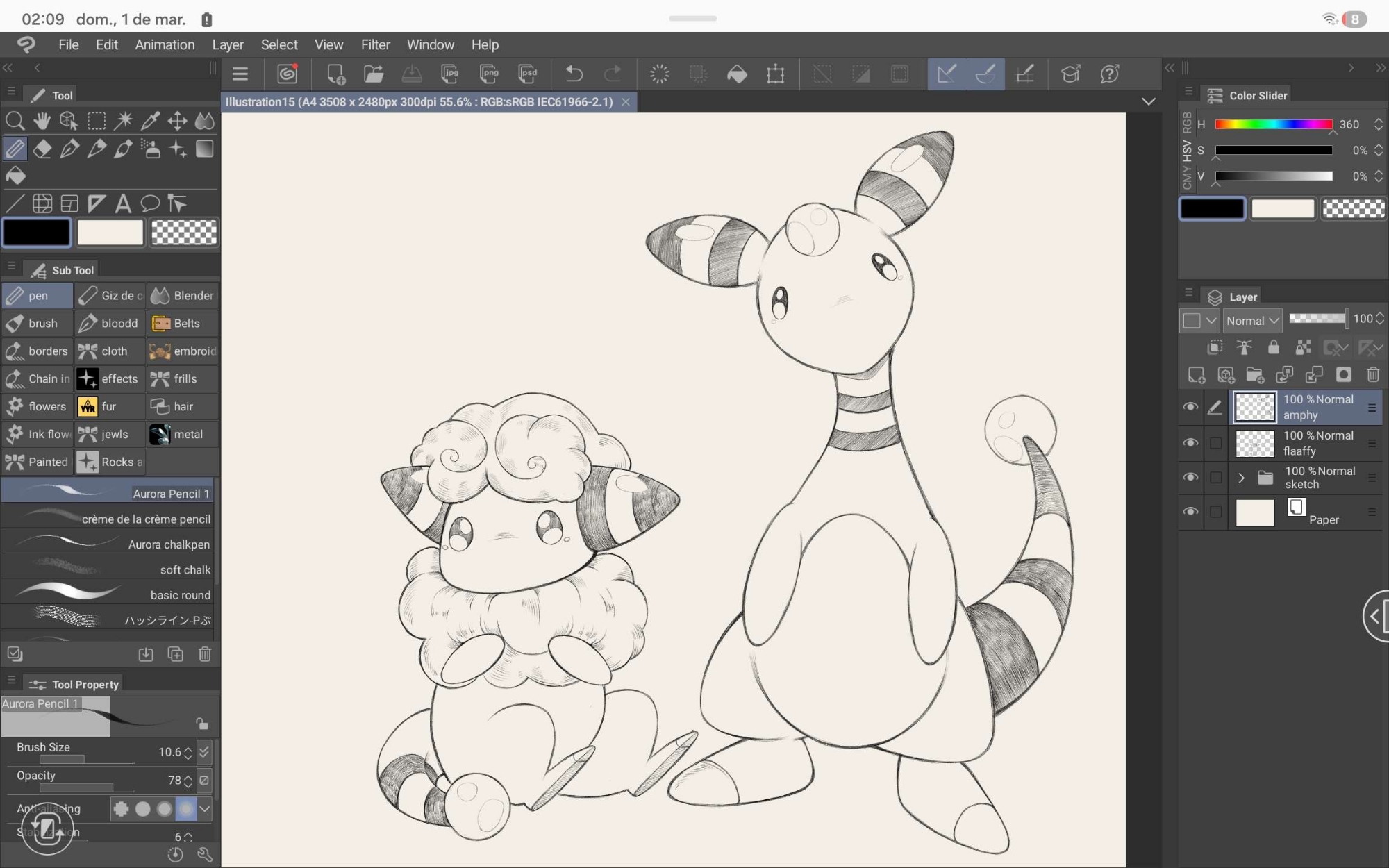Select the Magnifier zoom tool
This screenshot has width=1389, height=868.
(15, 121)
